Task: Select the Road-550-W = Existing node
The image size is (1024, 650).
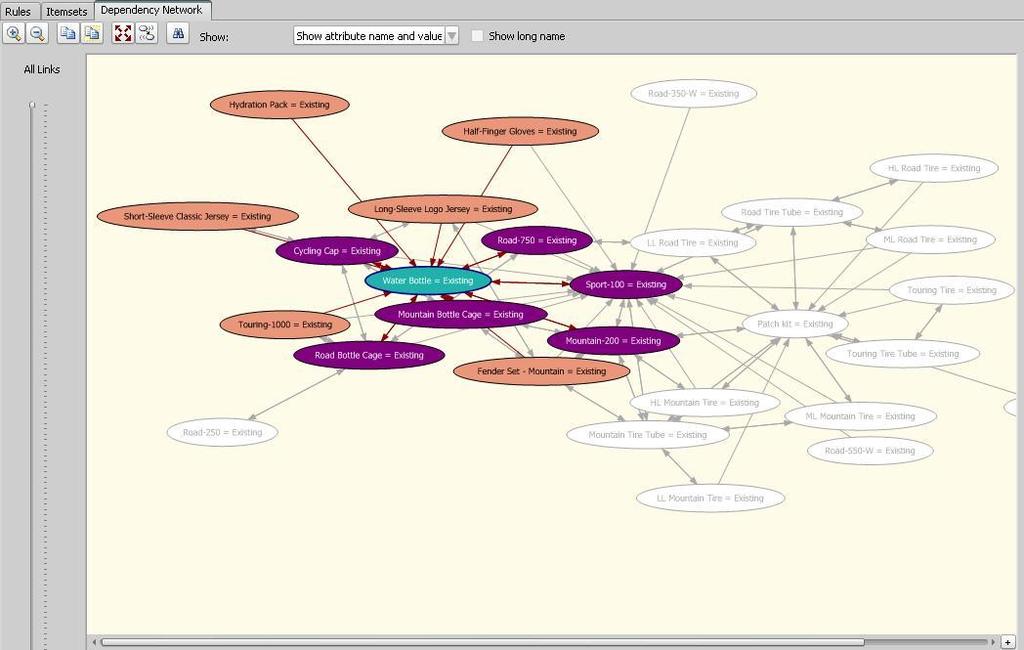Action: point(870,451)
